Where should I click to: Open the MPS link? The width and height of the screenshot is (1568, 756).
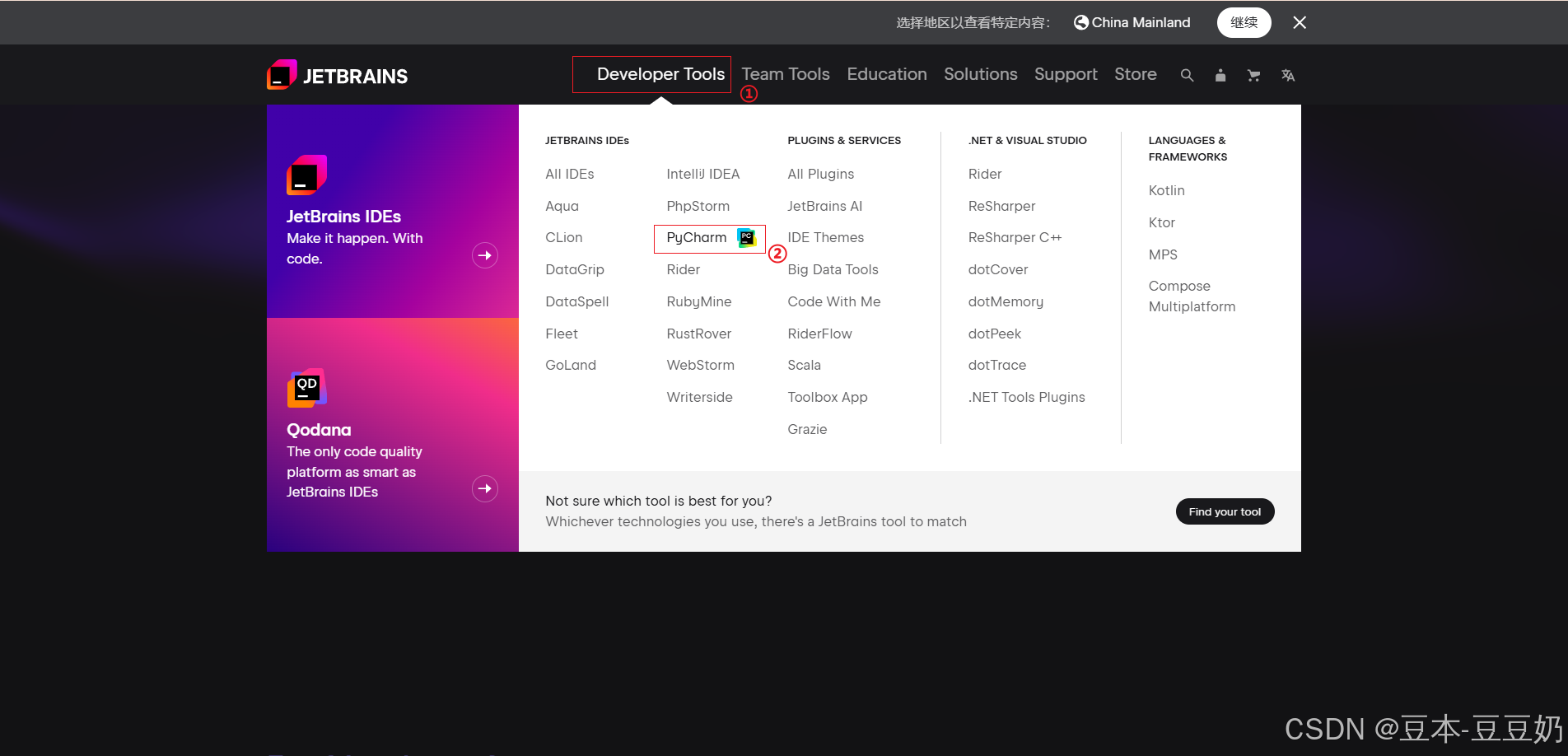(x=1163, y=254)
